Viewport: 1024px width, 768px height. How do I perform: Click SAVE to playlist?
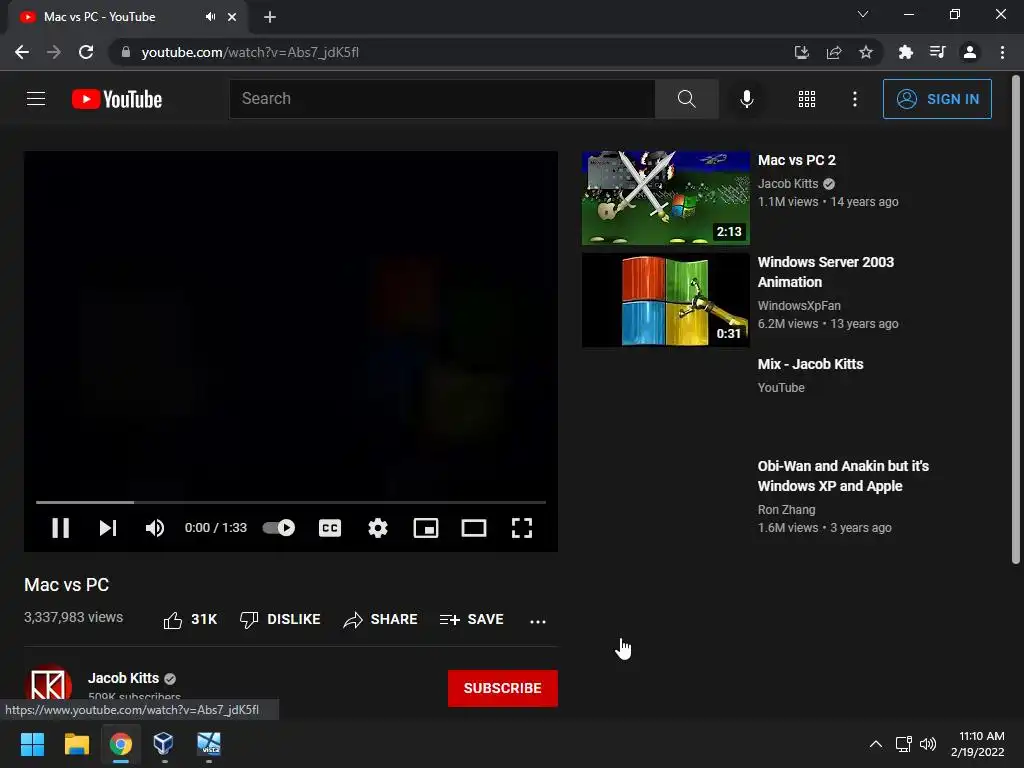point(472,619)
